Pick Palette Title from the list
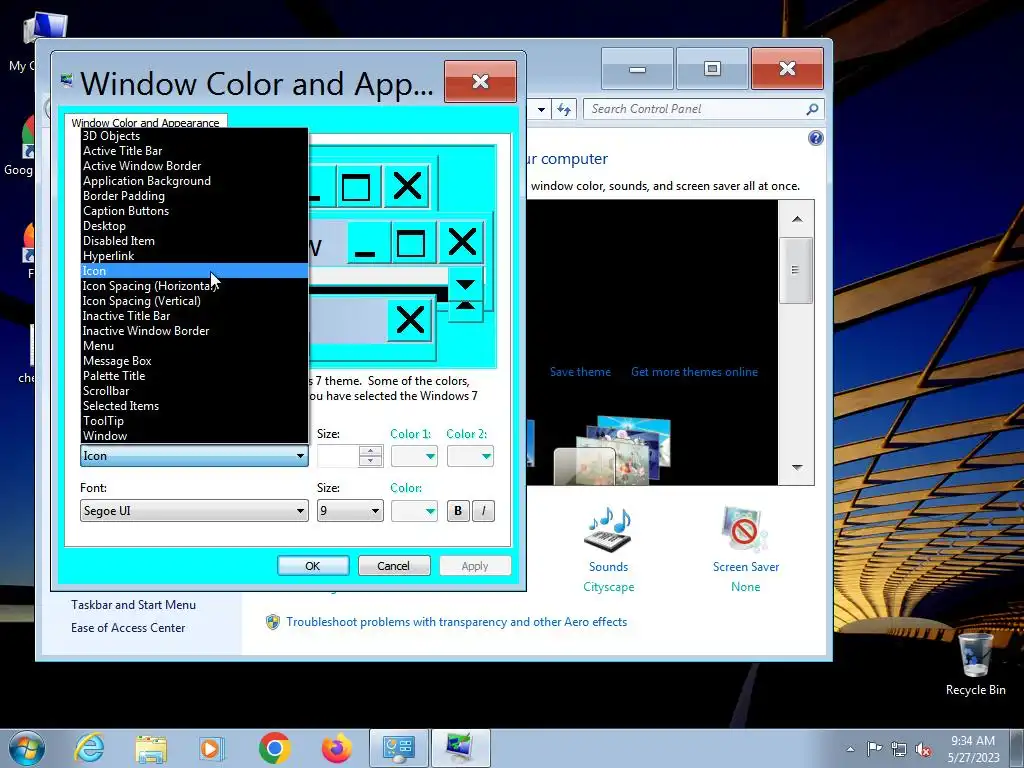 point(194,376)
